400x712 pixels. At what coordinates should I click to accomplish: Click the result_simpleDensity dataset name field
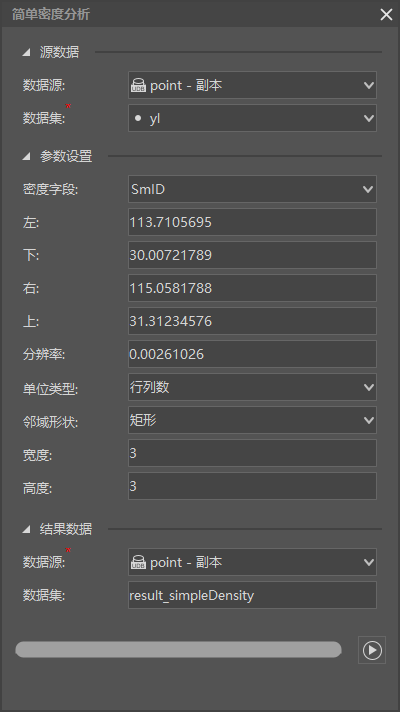[252, 595]
